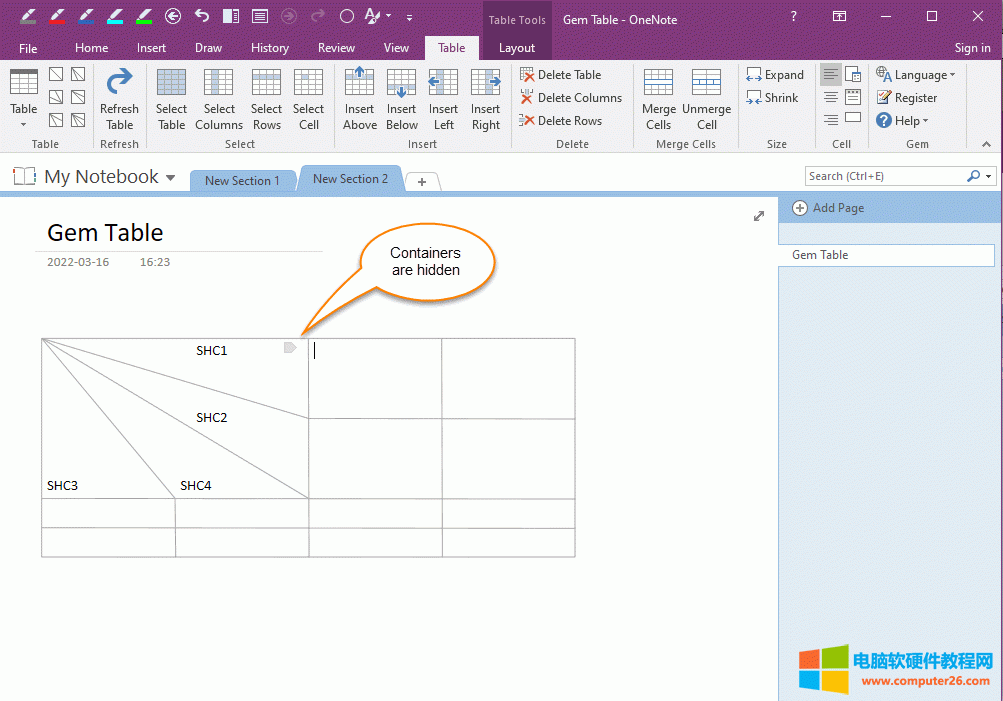The height and width of the screenshot is (701, 1003).
Task: Click Sign in link
Action: pos(972,48)
